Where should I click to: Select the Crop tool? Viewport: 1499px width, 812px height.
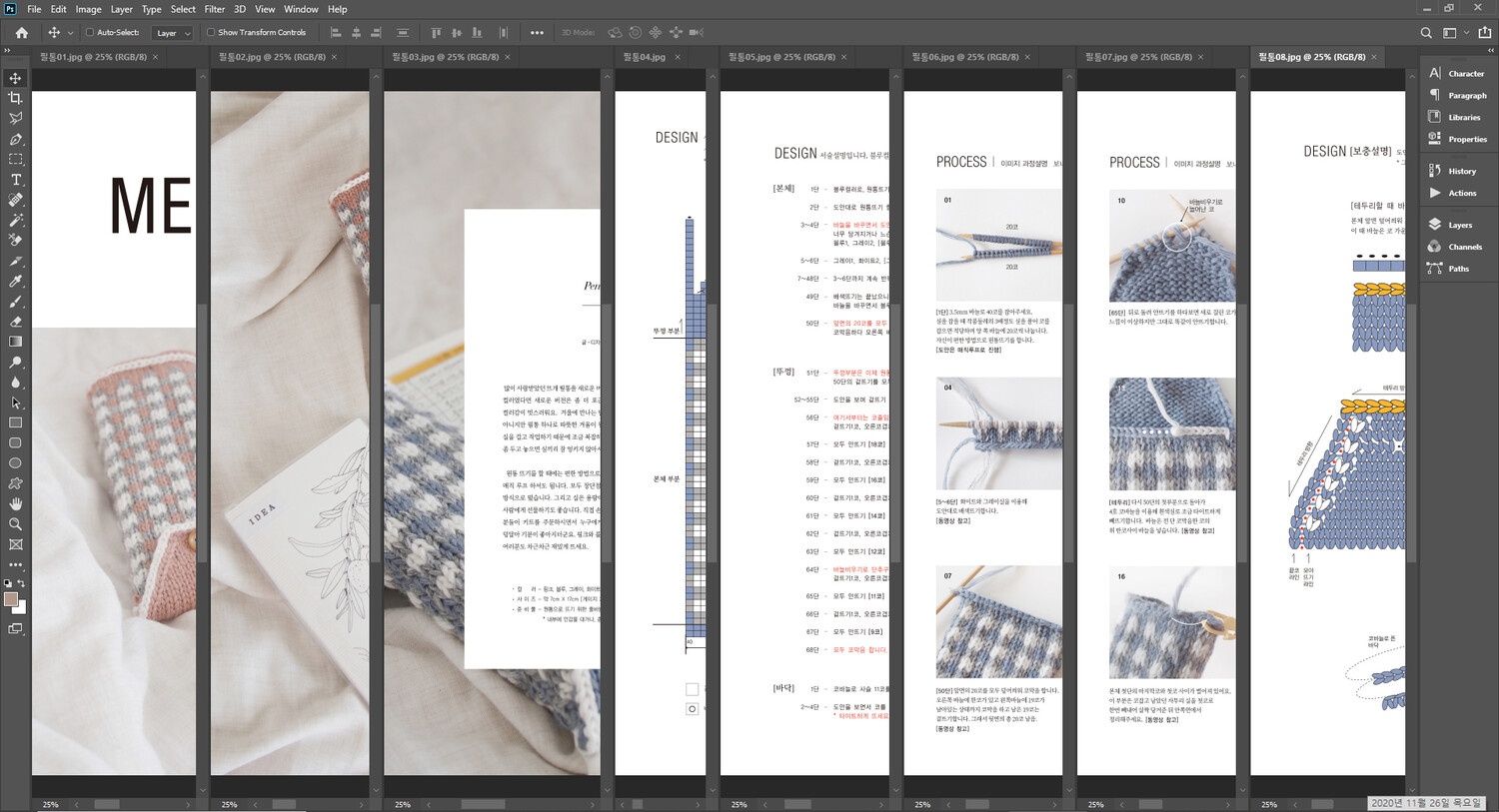point(15,98)
